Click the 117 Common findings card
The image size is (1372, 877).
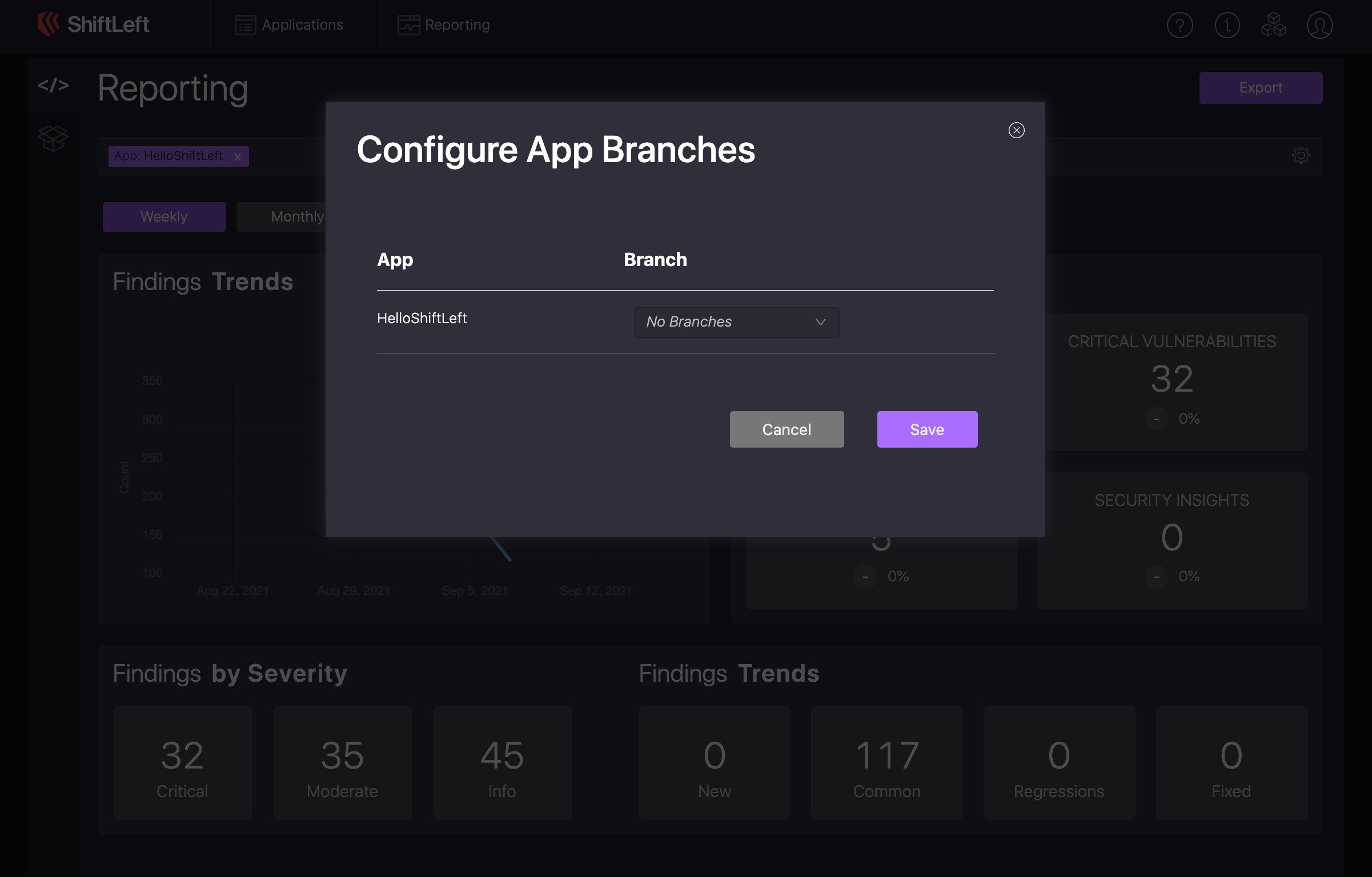(887, 763)
